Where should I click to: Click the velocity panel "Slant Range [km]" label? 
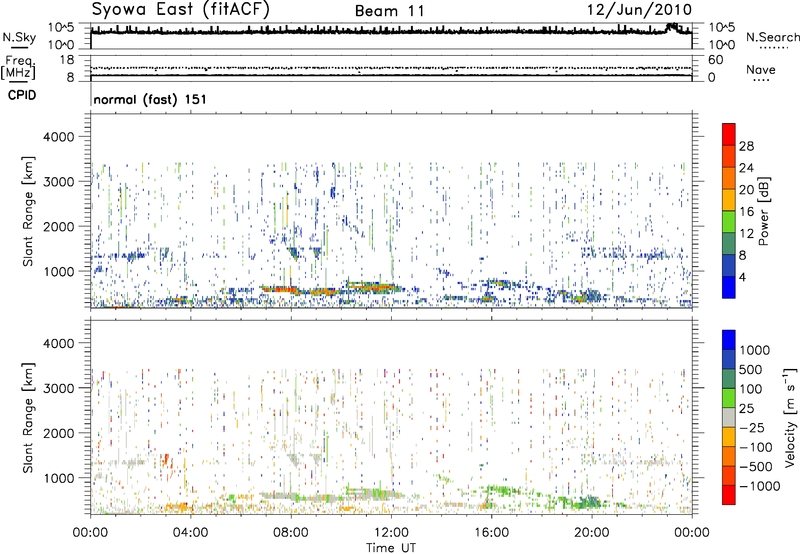28,418
